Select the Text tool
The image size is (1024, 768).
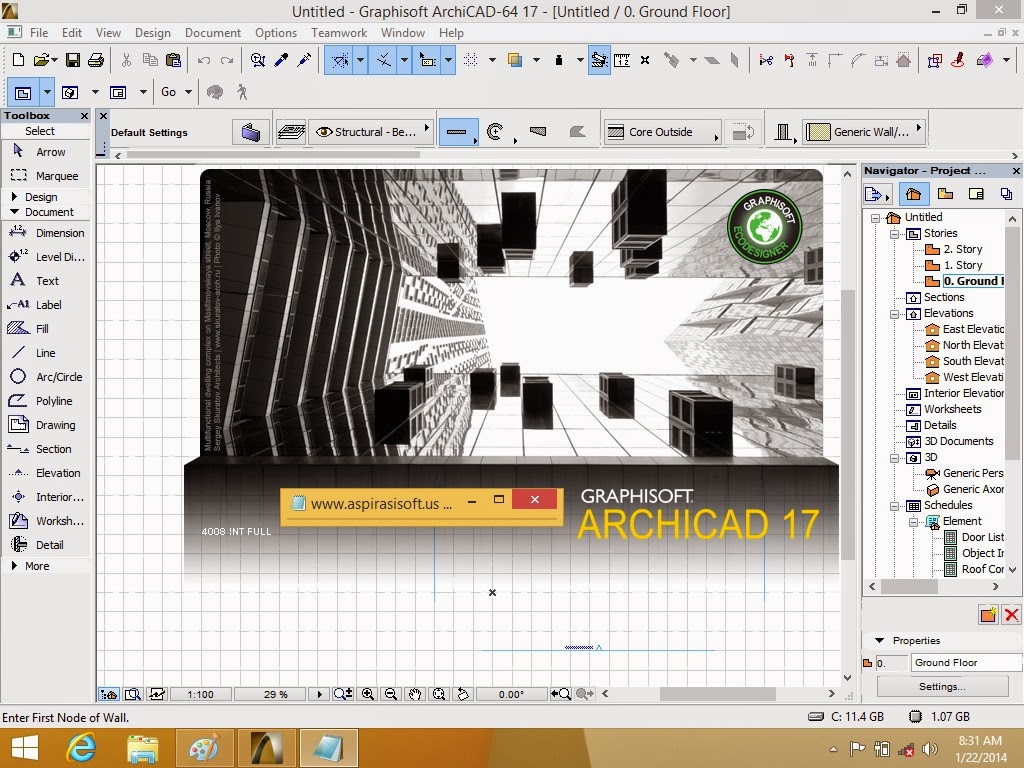(x=46, y=281)
